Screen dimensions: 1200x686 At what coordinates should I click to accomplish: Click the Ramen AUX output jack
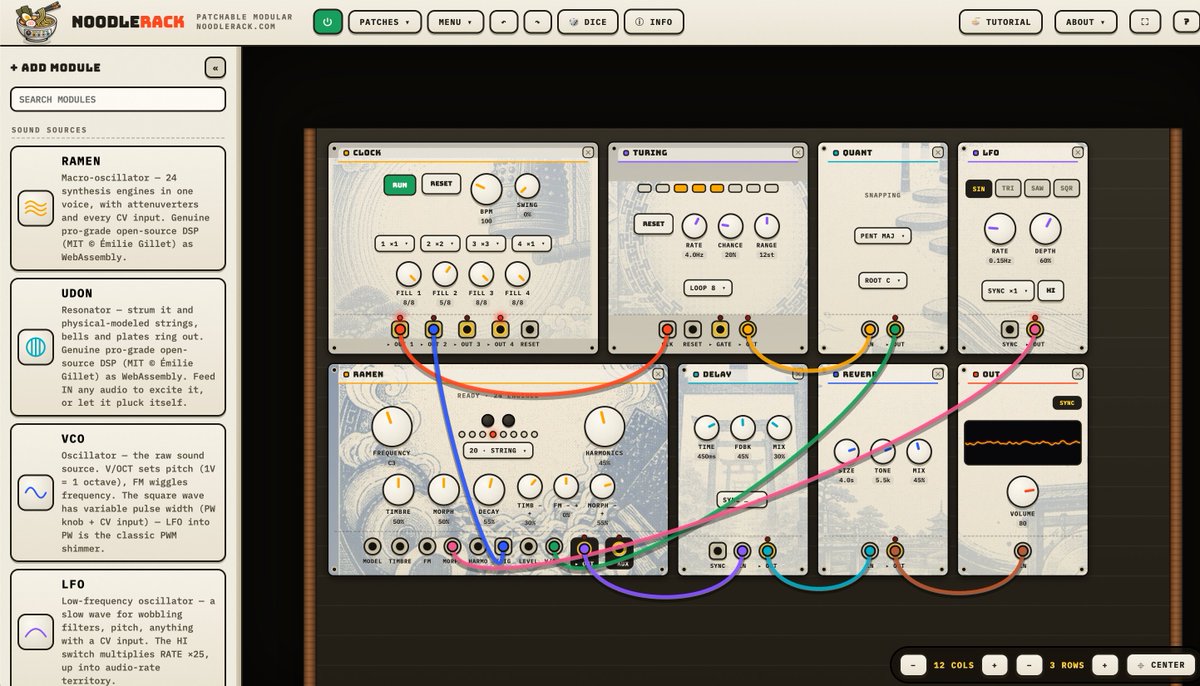point(619,548)
